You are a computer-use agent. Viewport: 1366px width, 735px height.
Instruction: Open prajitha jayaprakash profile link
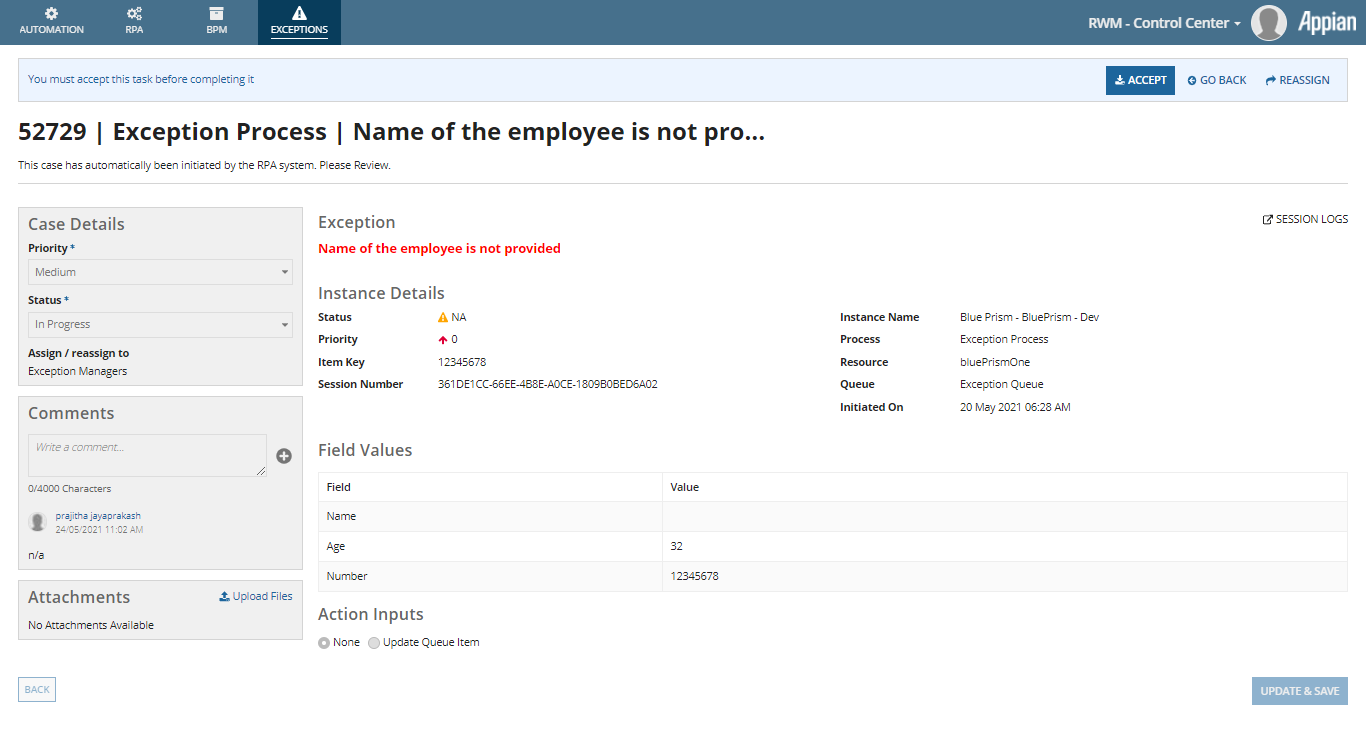98,516
